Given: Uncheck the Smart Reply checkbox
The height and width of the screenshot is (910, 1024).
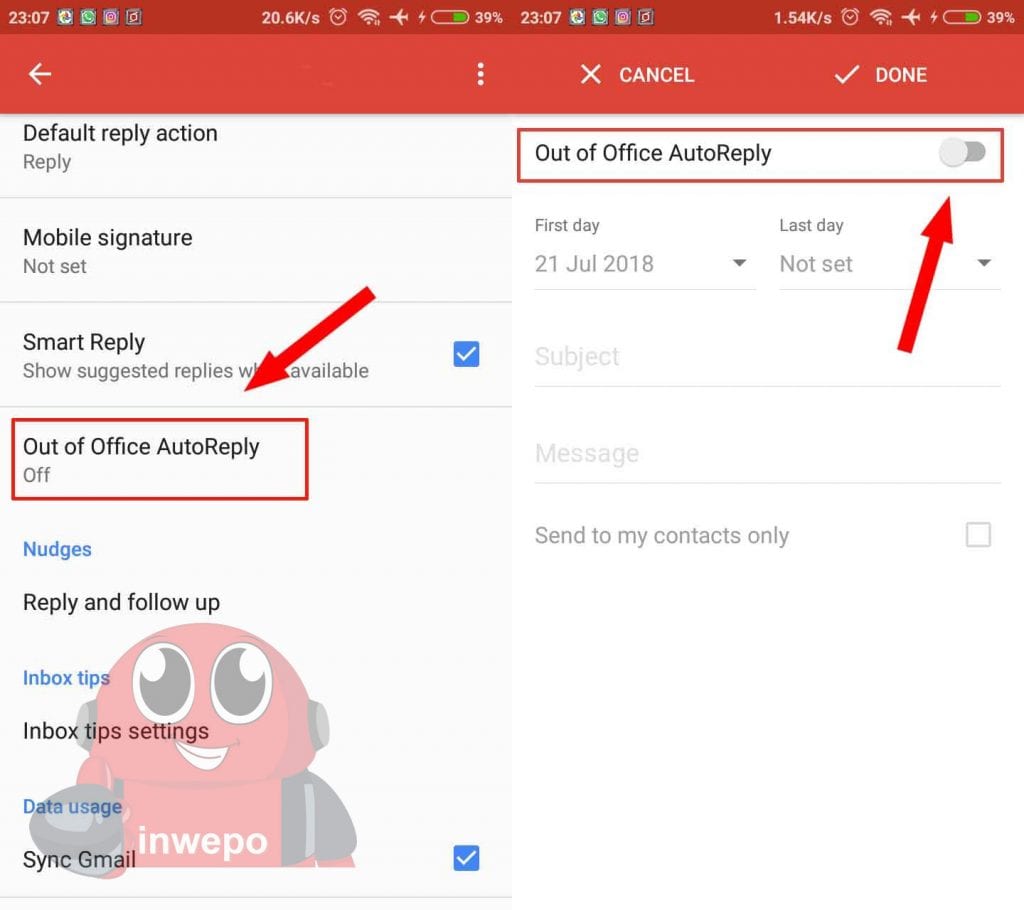Looking at the screenshot, I should pos(466,354).
